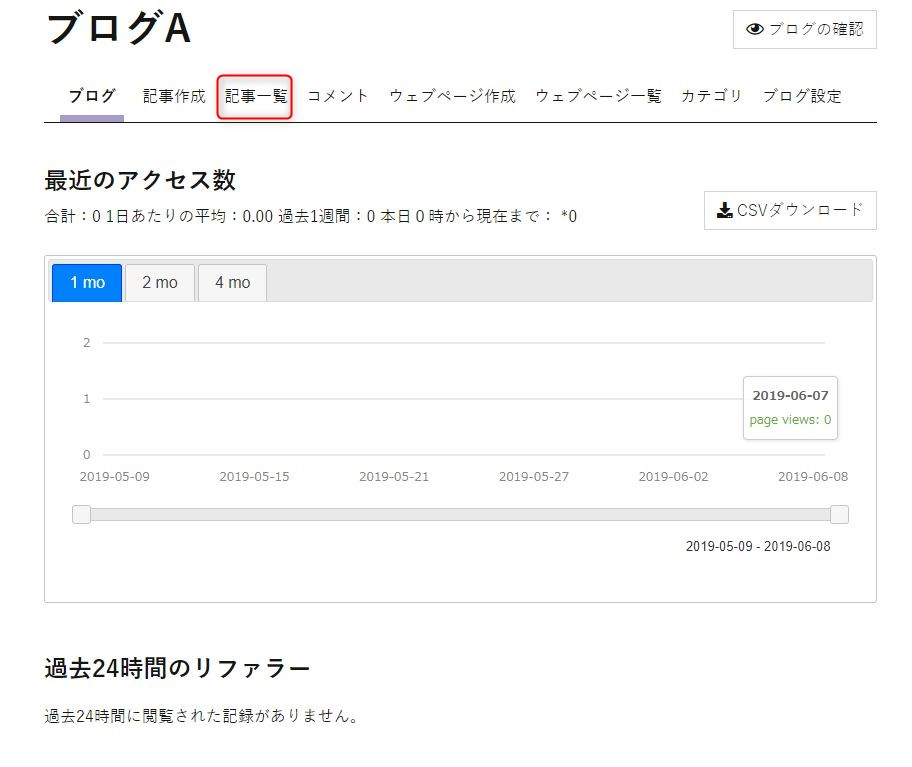Click the 過去24時間に閲覧された記録がありません message
This screenshot has width=912, height=767.
[201, 716]
